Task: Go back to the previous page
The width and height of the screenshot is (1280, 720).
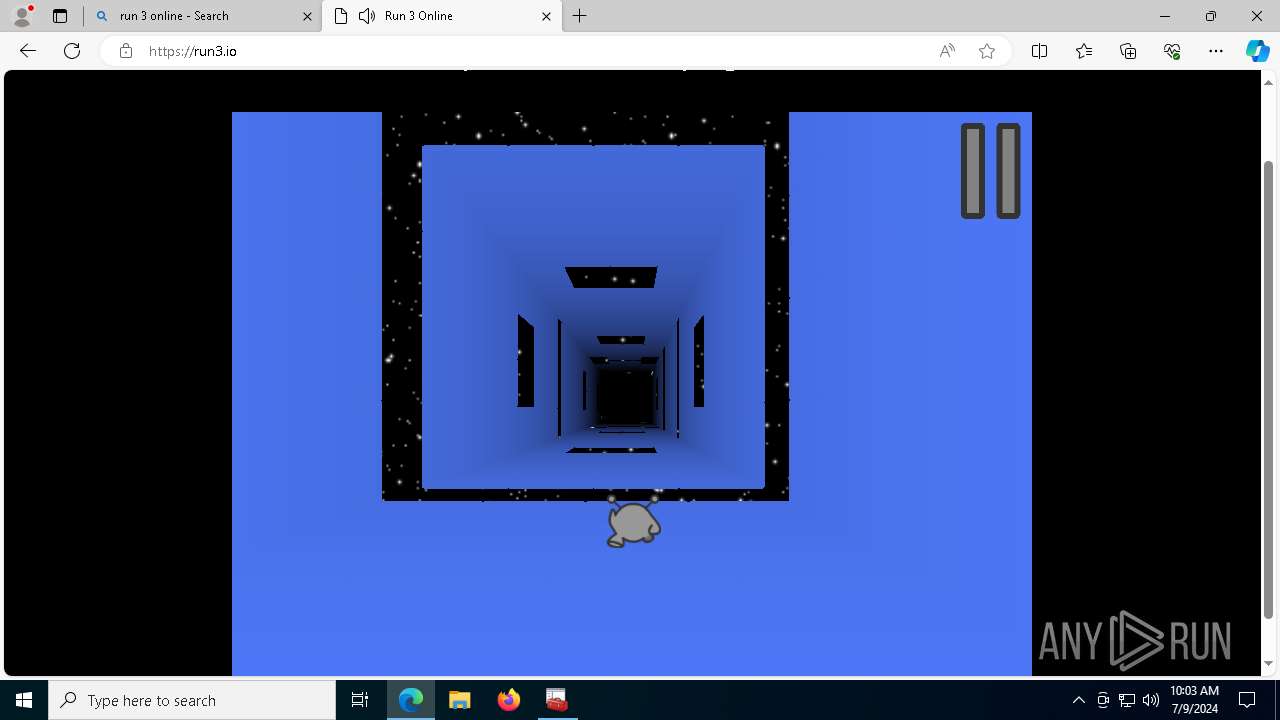Action: tap(28, 51)
